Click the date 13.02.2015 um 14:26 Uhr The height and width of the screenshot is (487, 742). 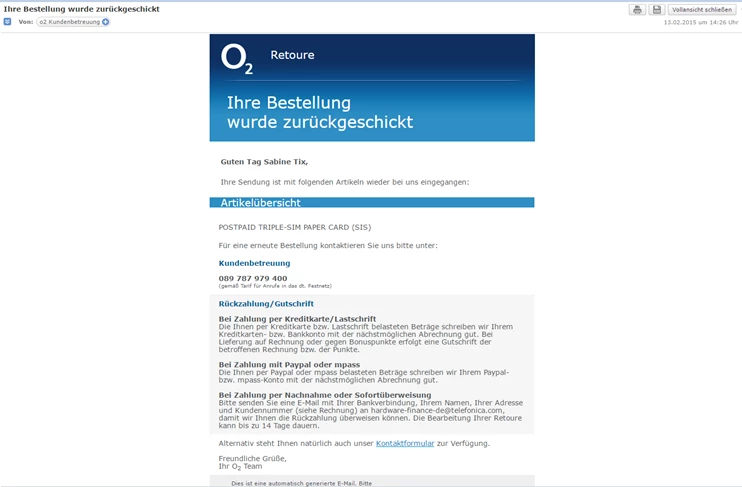point(701,22)
